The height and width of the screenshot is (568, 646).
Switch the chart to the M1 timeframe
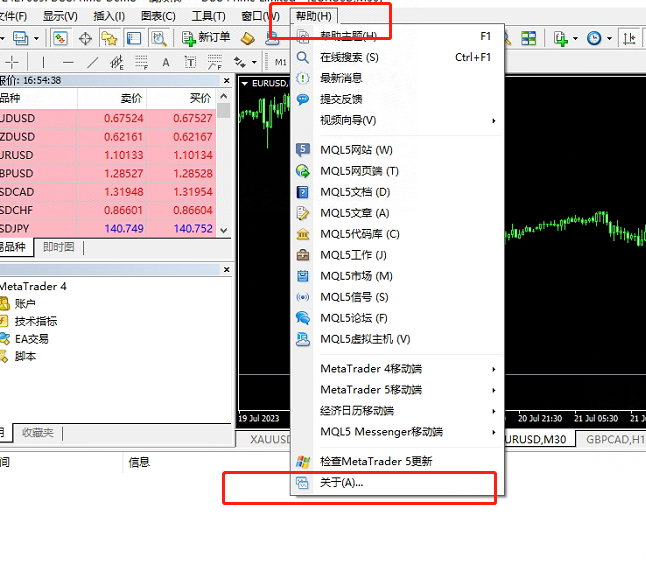281,62
